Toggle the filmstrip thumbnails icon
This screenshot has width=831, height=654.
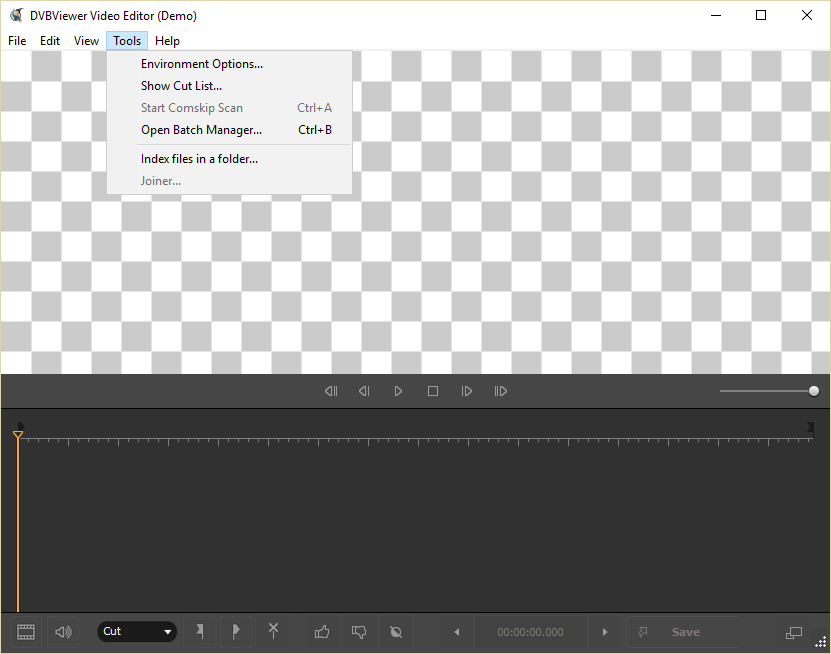pos(26,632)
